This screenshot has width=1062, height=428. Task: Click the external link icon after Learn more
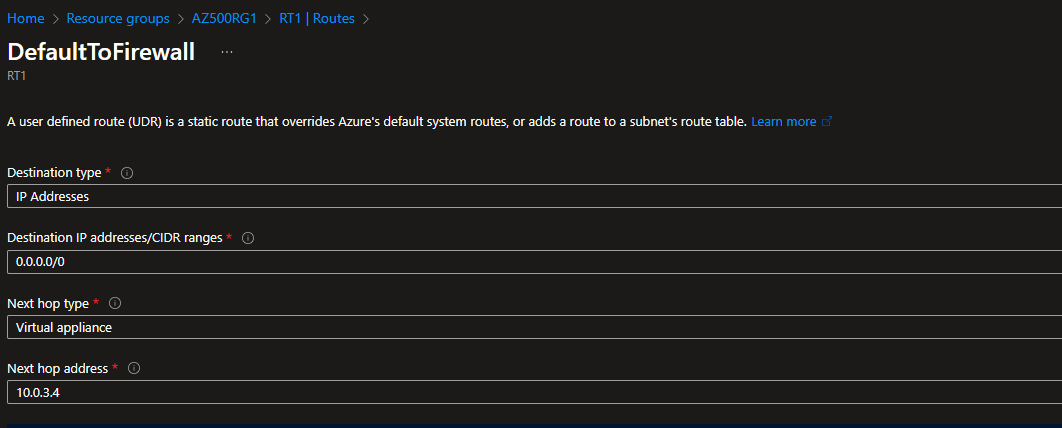click(827, 121)
